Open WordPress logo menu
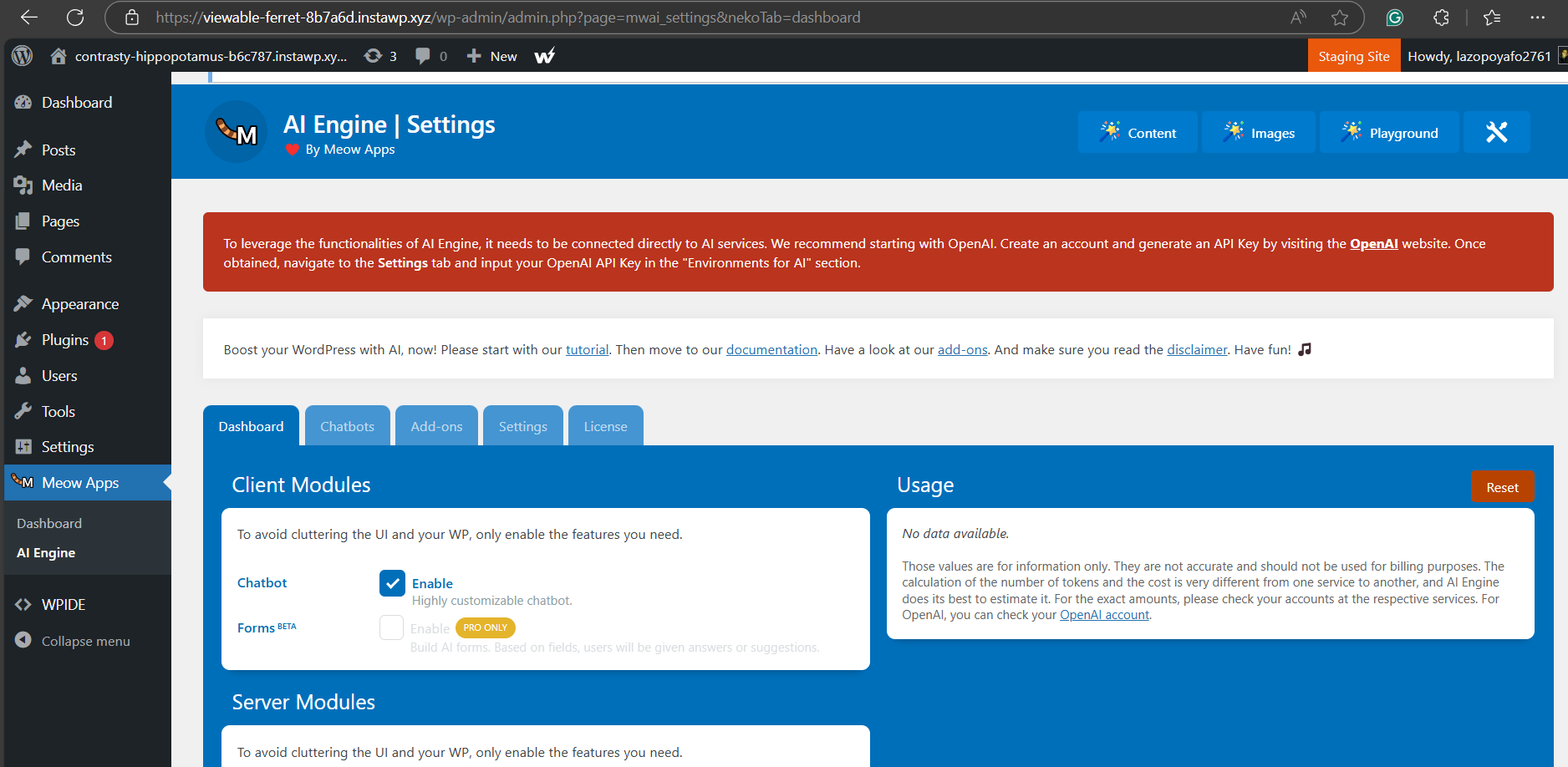This screenshot has width=1568, height=767. (23, 56)
